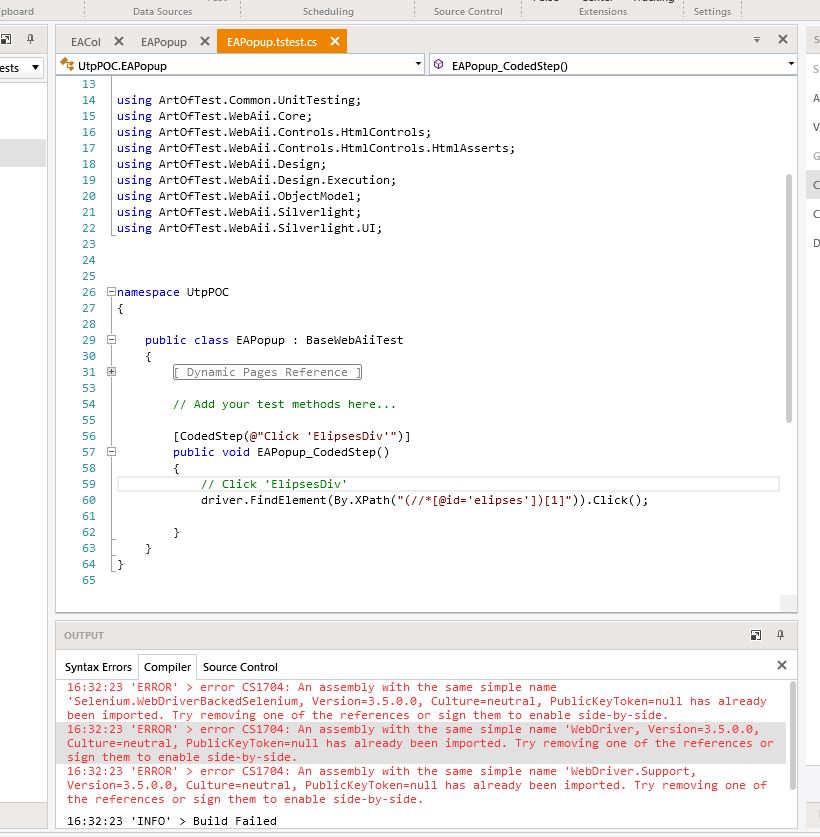The width and height of the screenshot is (820, 837).
Task: Close the EAPopup.tstest.cs tab
Action: (335, 41)
